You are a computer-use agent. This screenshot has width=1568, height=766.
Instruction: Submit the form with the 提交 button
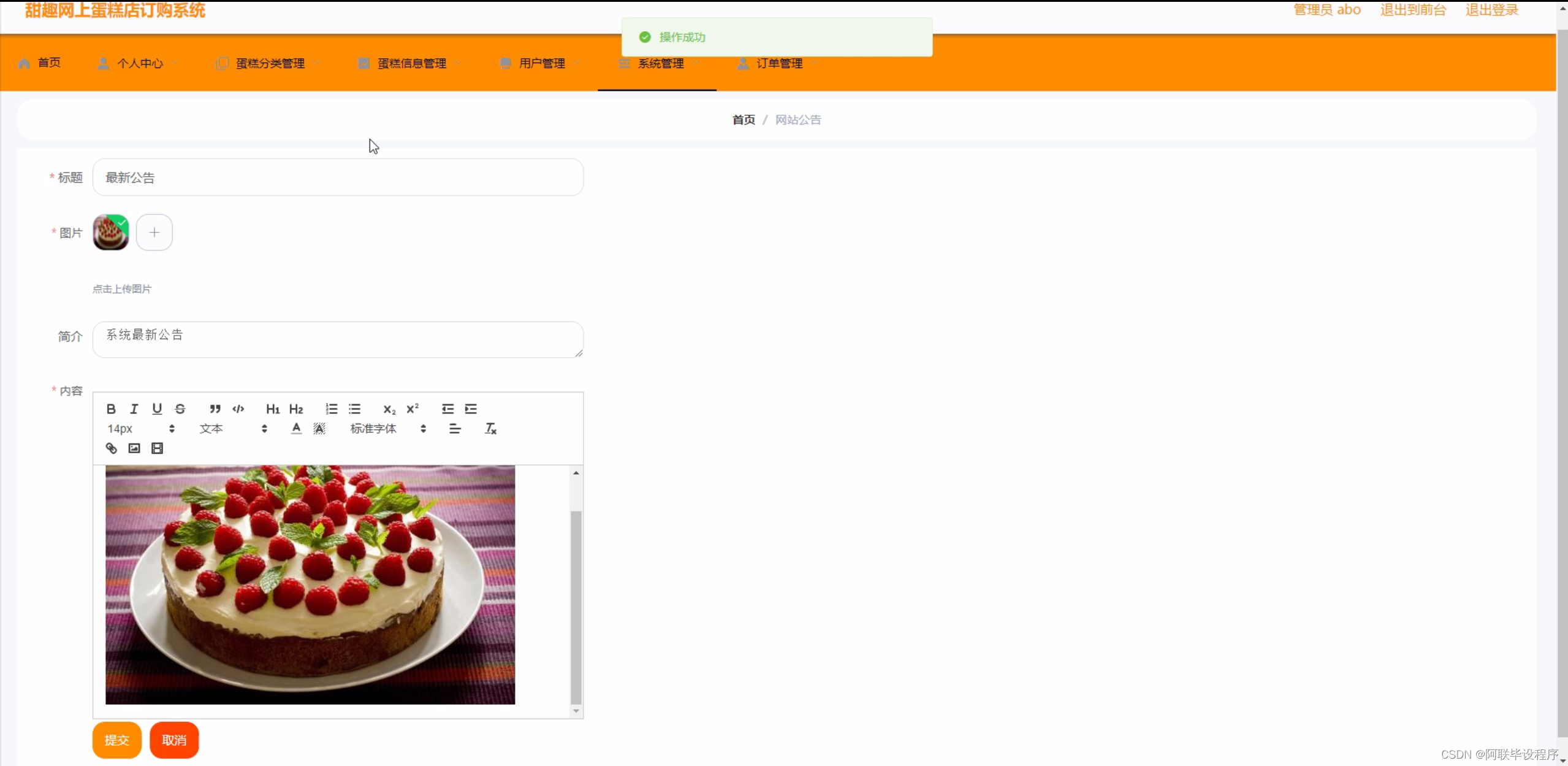116,740
